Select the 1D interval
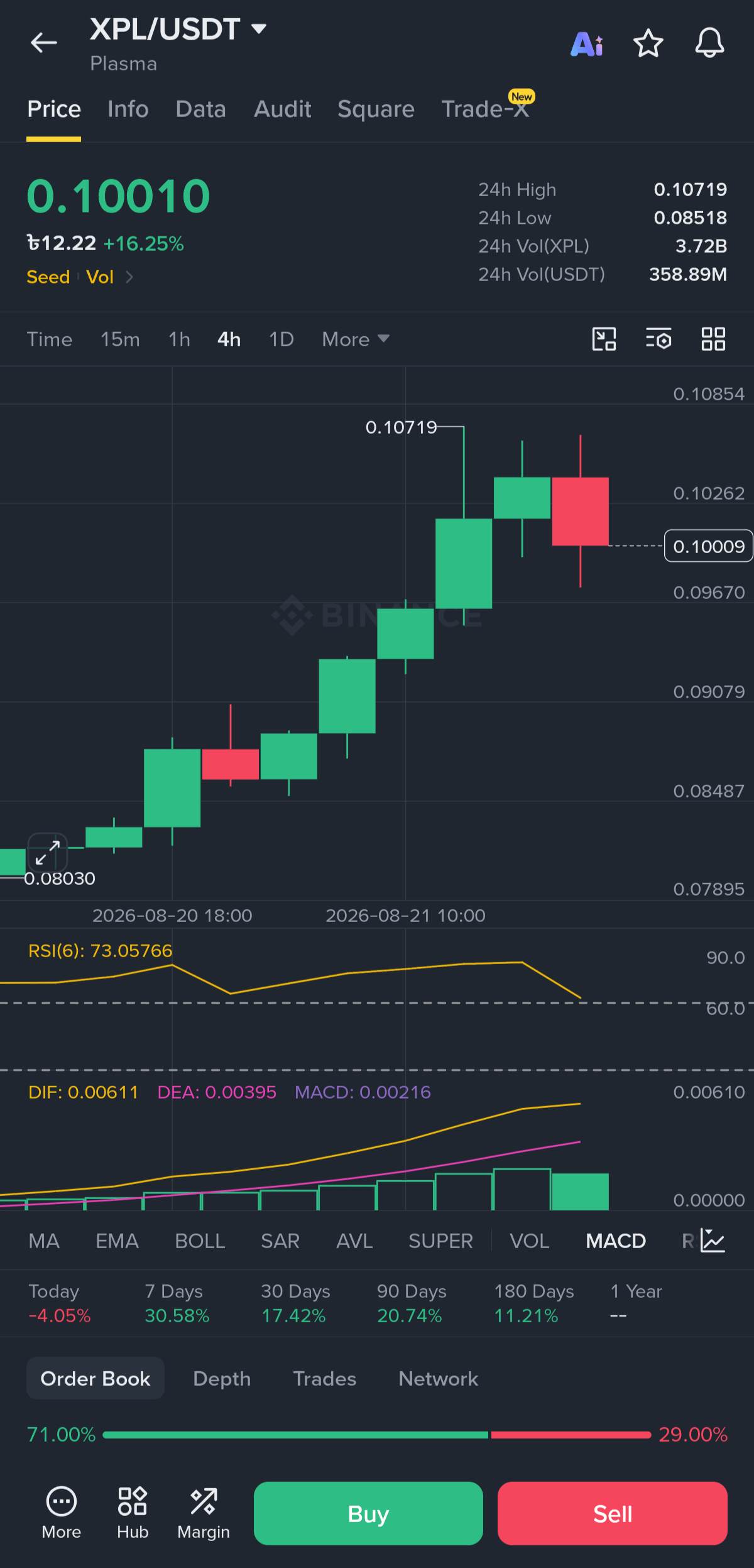754x1568 pixels. click(281, 339)
